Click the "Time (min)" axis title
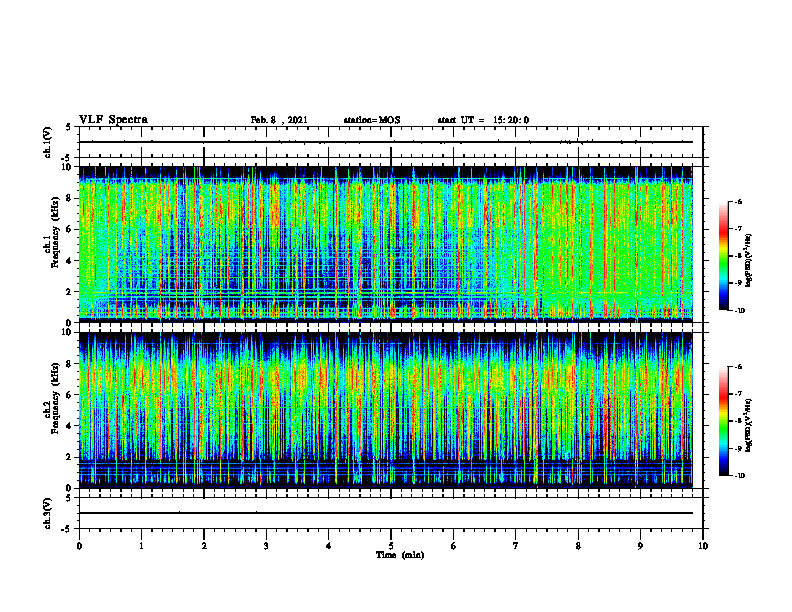 [400, 555]
